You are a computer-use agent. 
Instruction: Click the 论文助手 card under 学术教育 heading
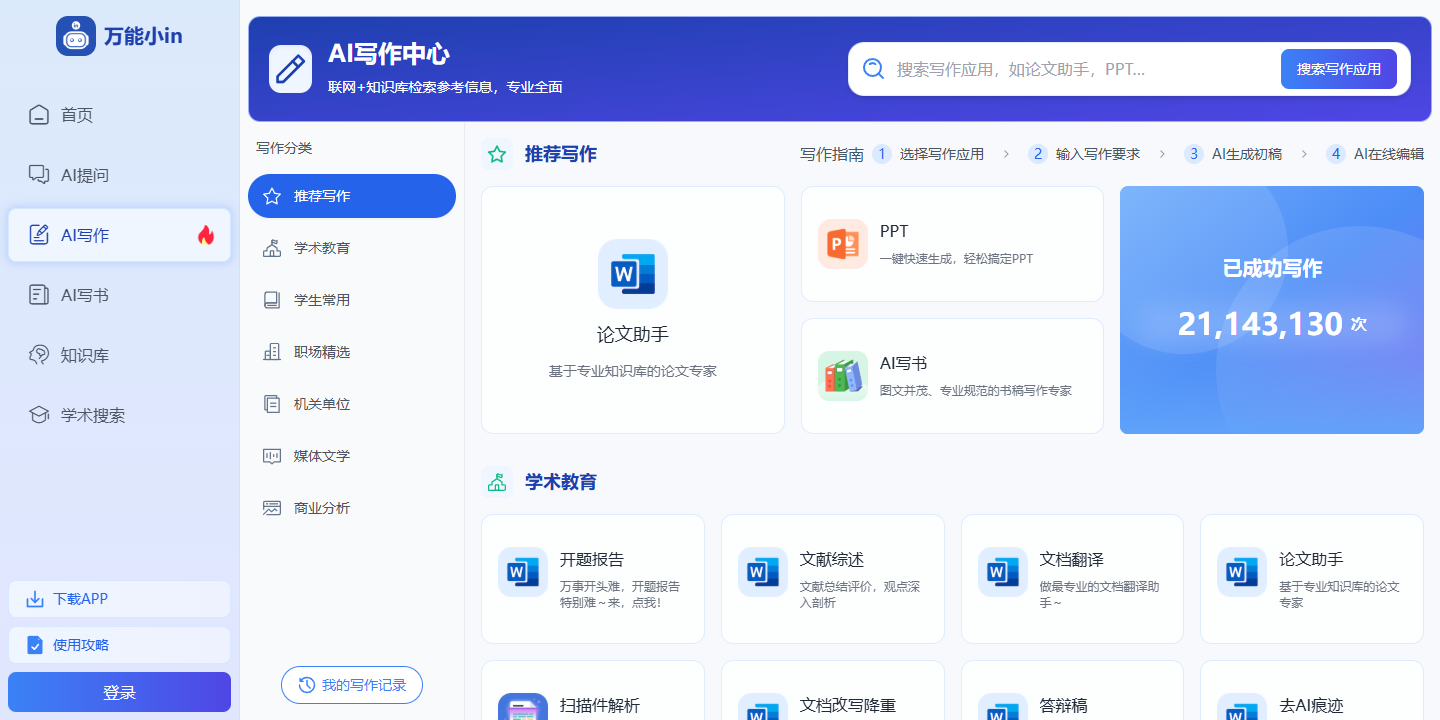1312,579
